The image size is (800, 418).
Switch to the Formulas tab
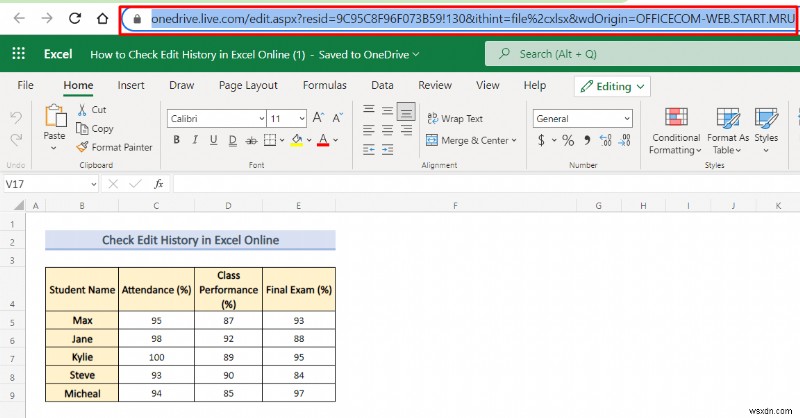(x=324, y=85)
